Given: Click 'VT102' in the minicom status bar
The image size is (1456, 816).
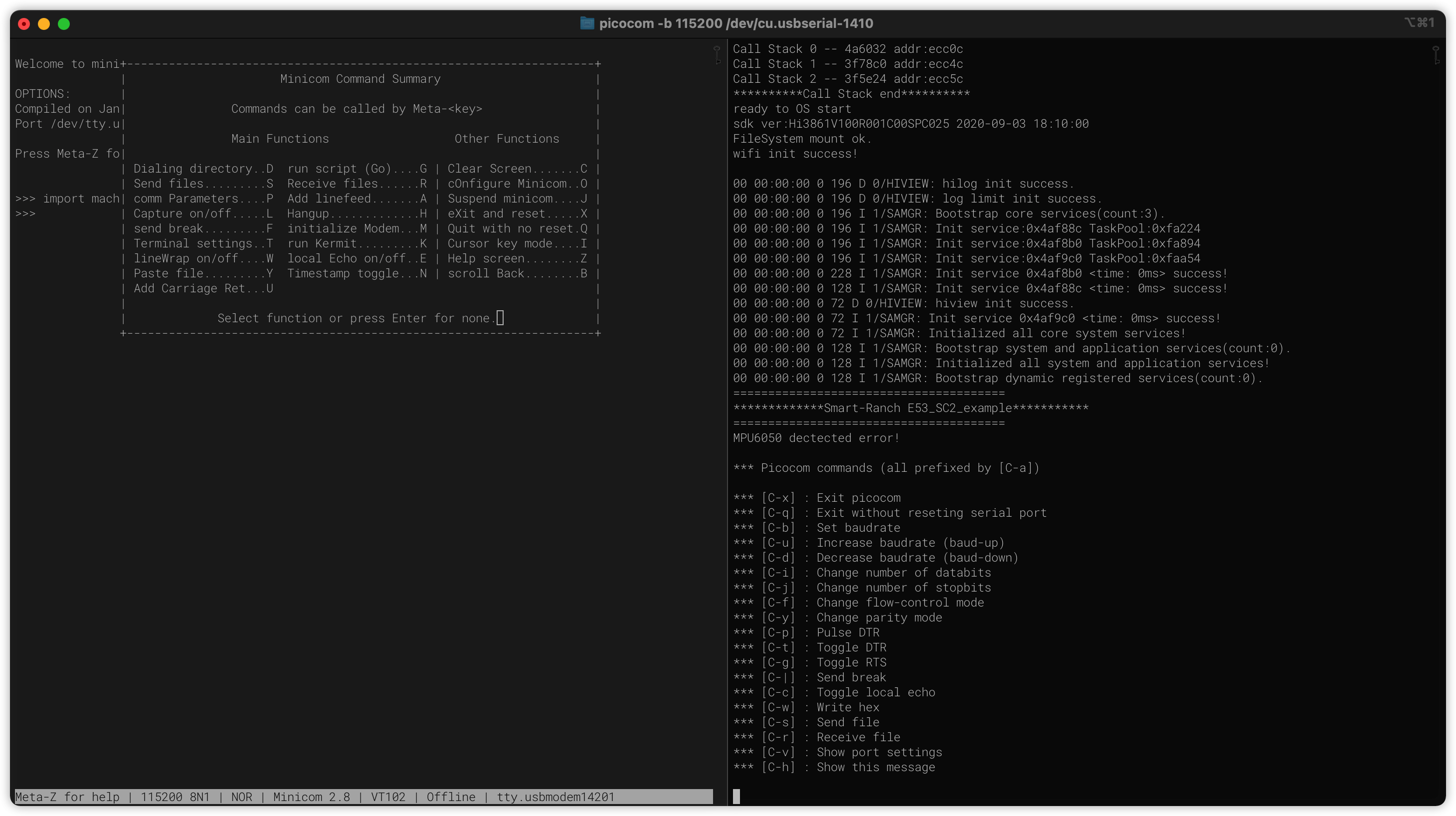Looking at the screenshot, I should coord(388,797).
